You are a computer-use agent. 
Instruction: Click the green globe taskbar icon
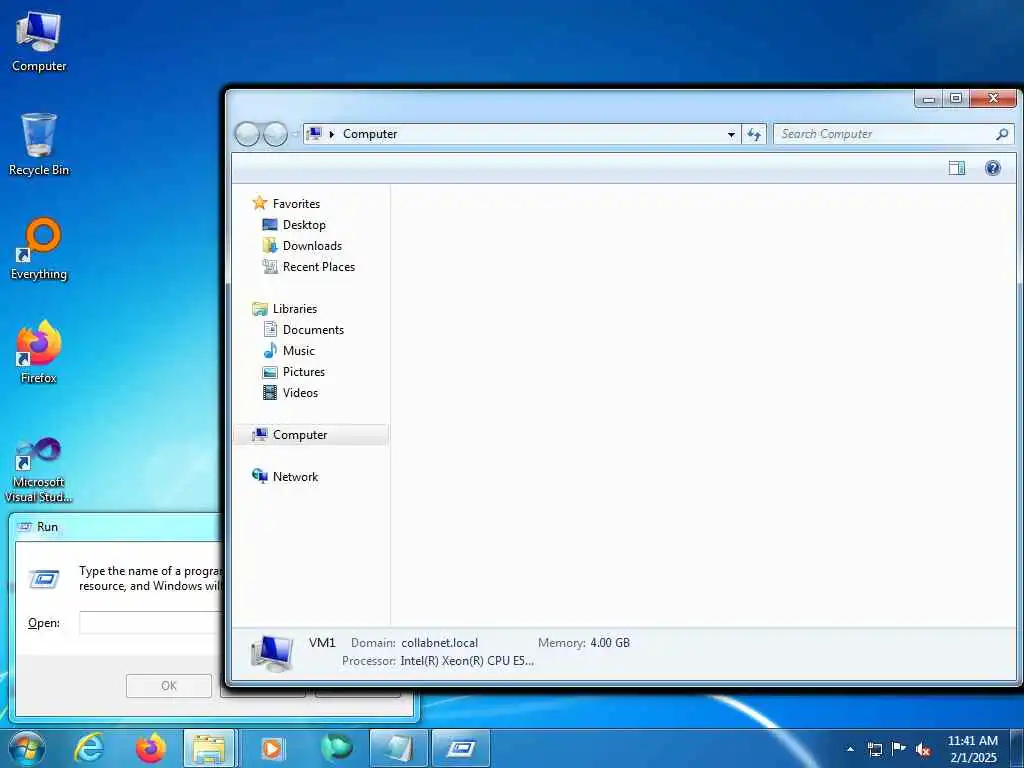[x=336, y=748]
